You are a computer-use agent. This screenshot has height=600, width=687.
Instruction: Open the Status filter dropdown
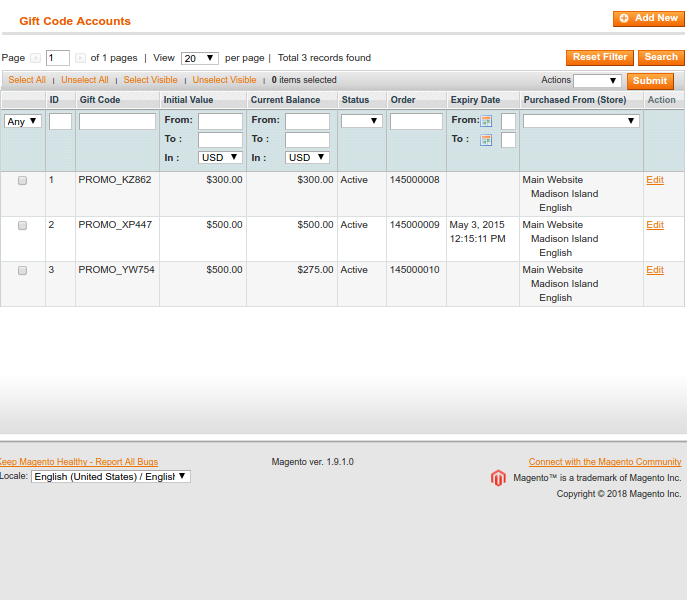click(361, 121)
